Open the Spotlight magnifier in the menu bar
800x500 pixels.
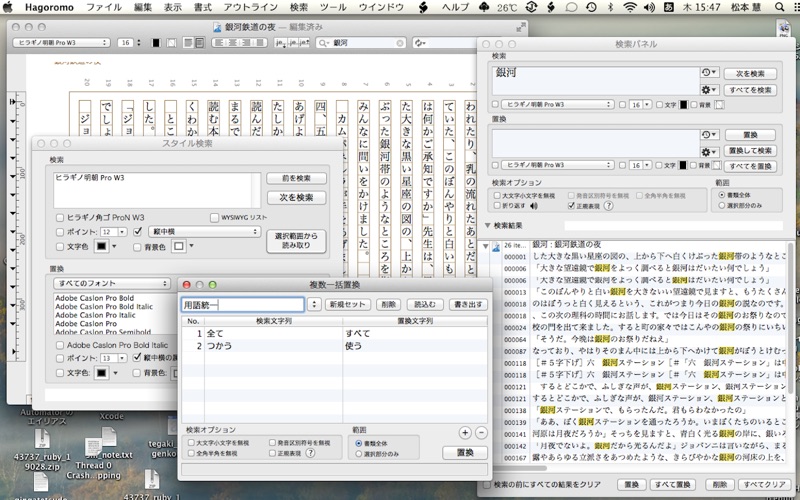point(779,7)
